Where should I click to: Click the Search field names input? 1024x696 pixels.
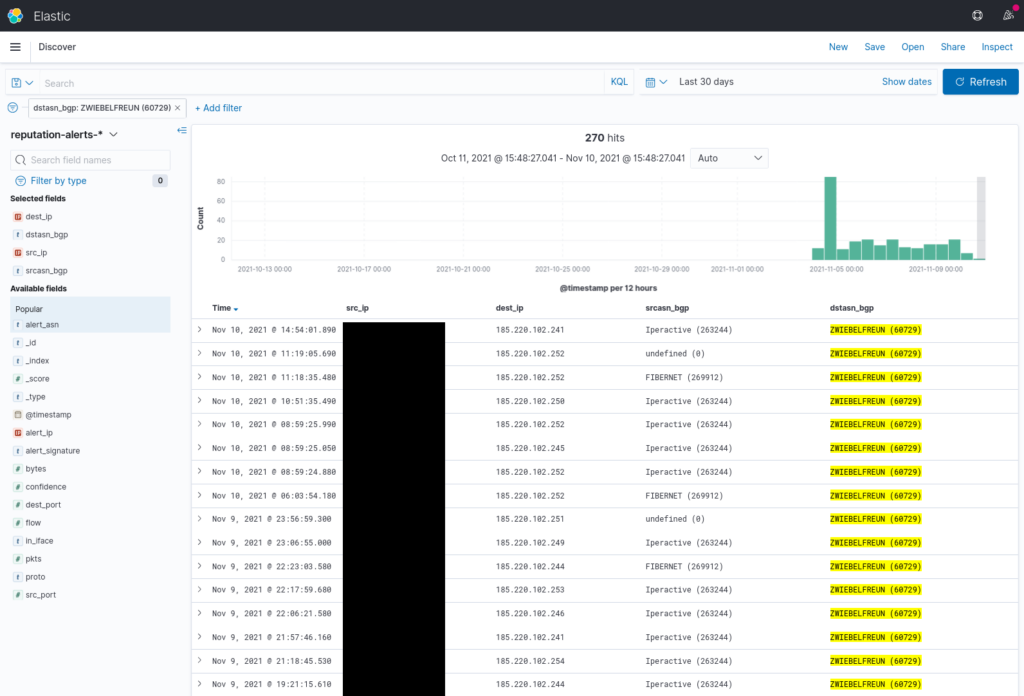coord(98,160)
